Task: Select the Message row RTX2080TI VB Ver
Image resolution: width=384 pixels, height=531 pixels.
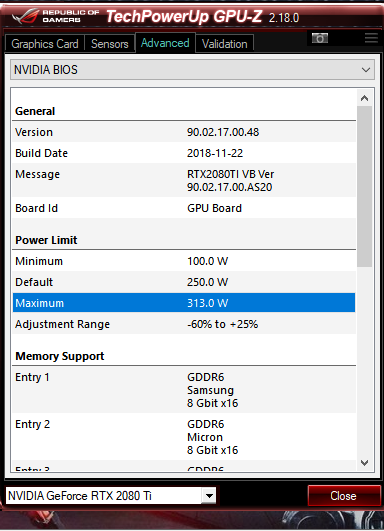Action: coord(184,180)
